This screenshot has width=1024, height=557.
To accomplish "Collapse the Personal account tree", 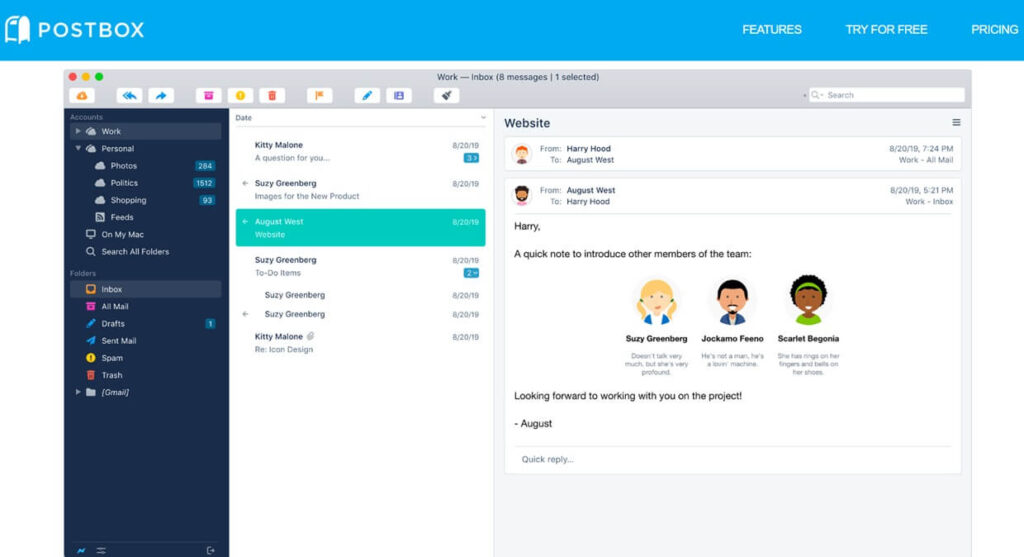I will pos(78,148).
